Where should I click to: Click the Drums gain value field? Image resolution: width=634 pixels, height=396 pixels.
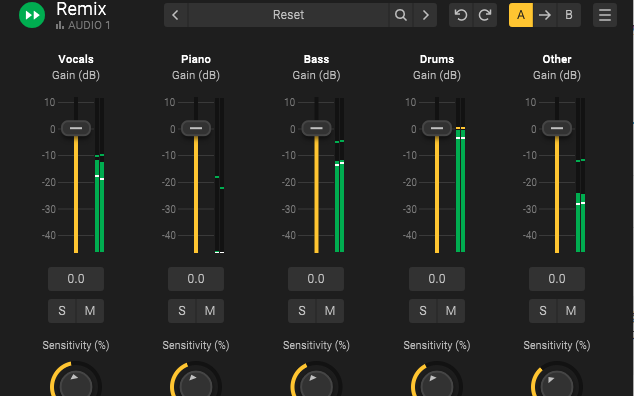[x=437, y=279]
